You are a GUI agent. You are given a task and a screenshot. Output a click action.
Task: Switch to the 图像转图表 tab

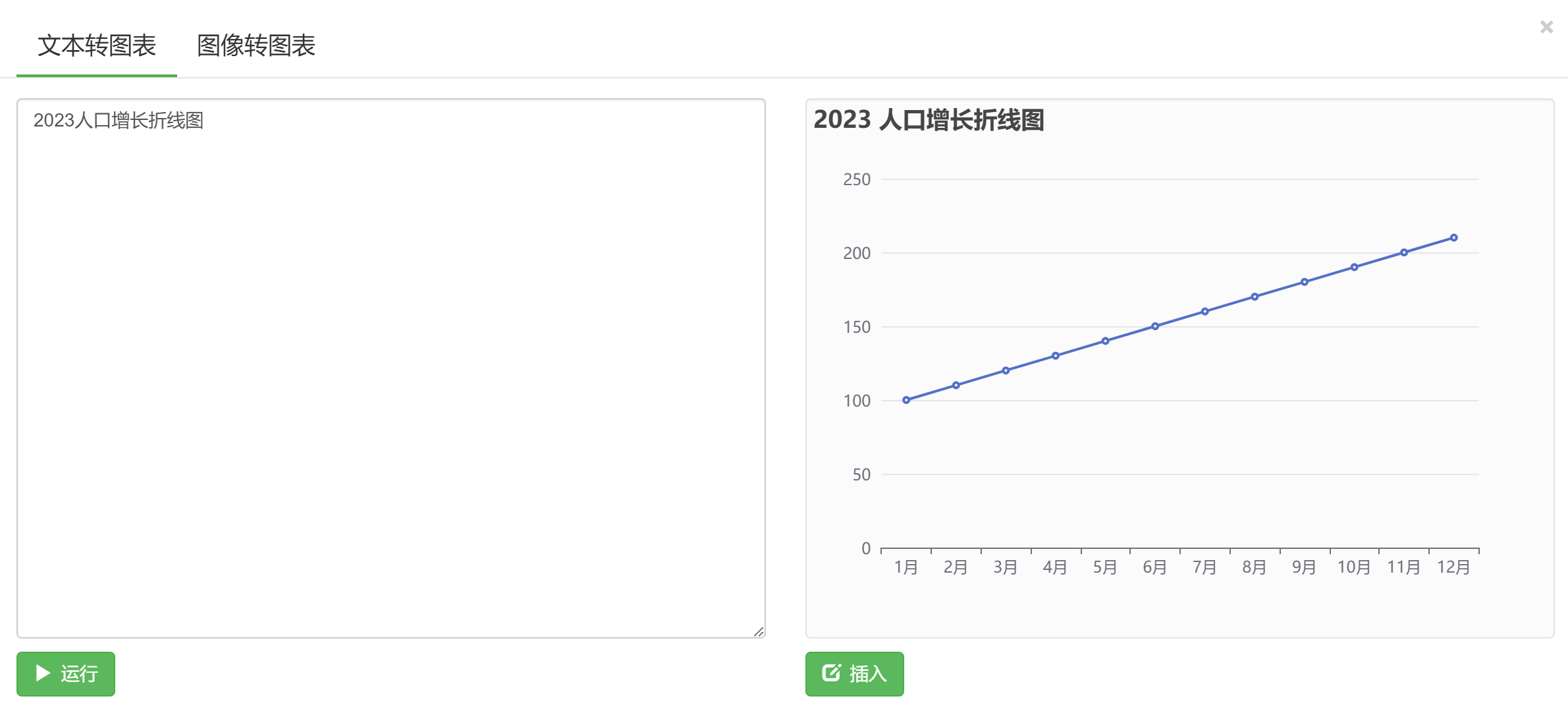point(256,46)
